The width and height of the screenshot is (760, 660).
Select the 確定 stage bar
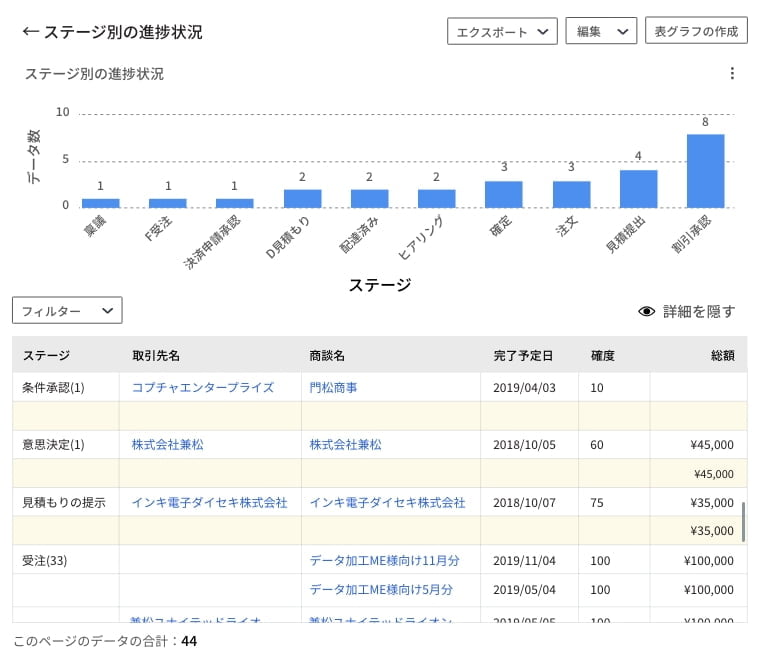[504, 194]
